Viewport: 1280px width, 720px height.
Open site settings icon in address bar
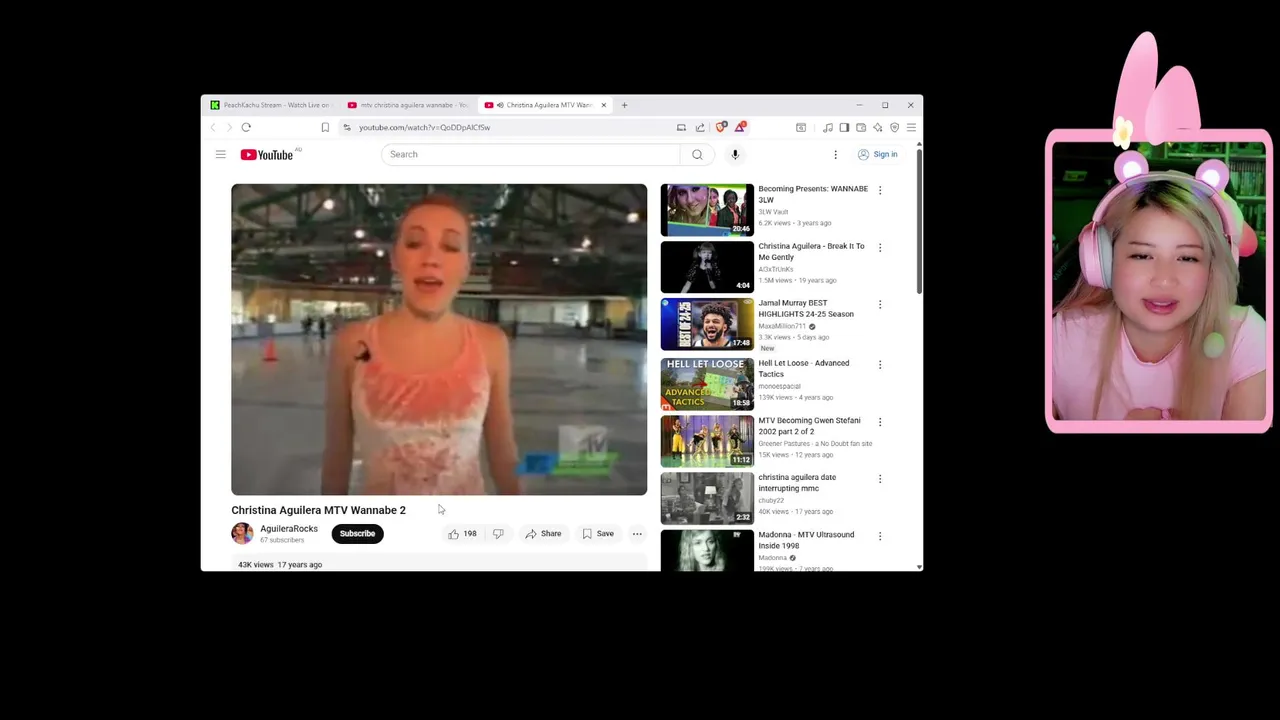pos(347,127)
